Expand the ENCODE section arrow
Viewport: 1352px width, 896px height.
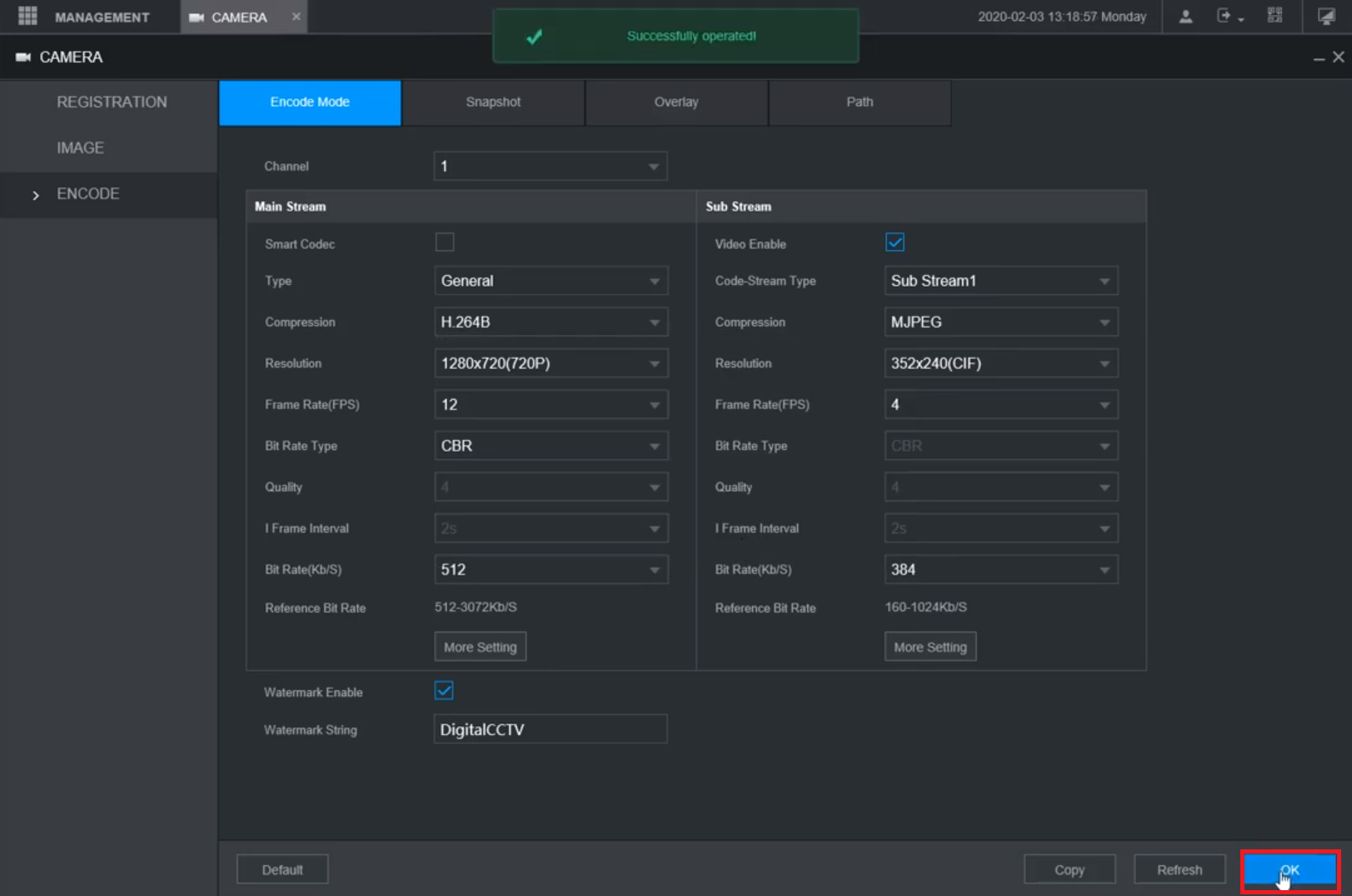(x=36, y=195)
